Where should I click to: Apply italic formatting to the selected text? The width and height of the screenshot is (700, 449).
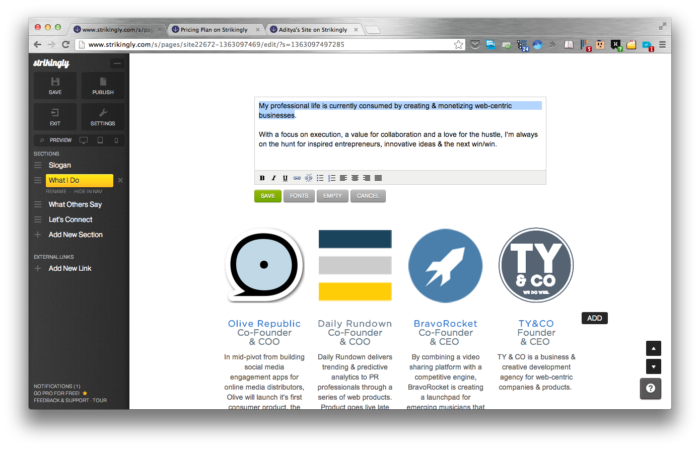pos(273,178)
